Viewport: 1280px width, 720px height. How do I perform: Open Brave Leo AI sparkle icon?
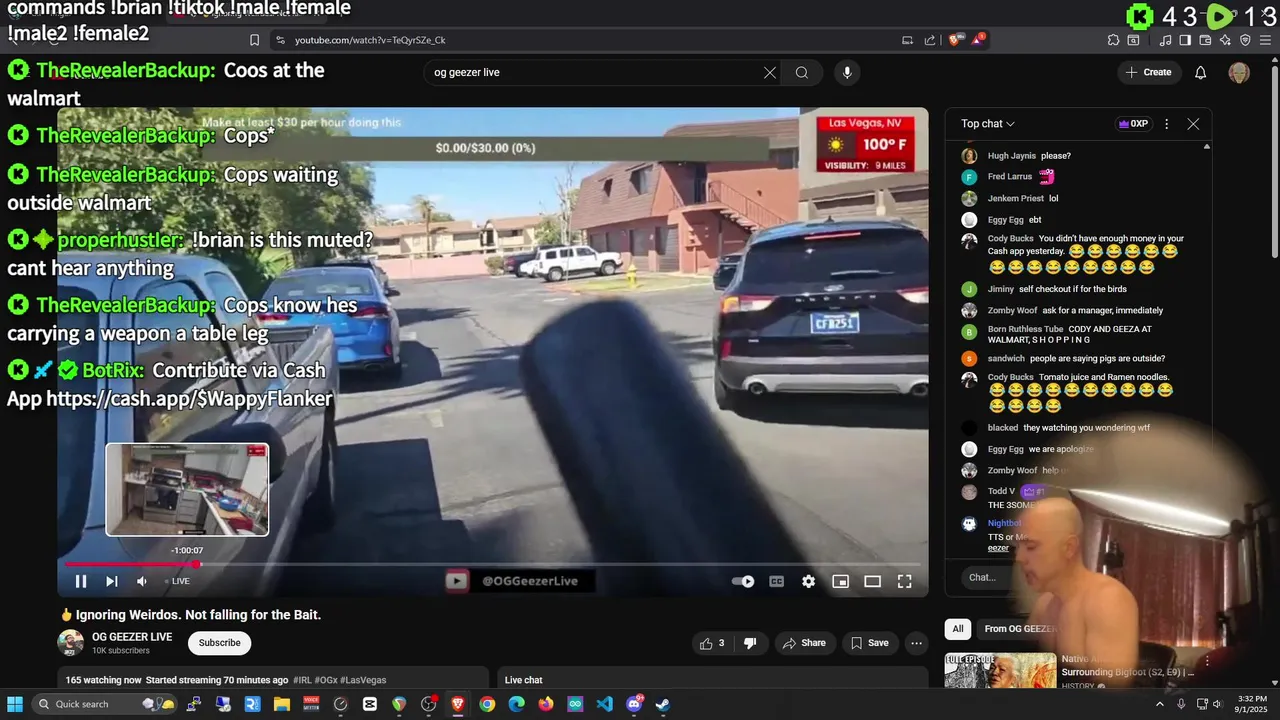pos(1225,40)
